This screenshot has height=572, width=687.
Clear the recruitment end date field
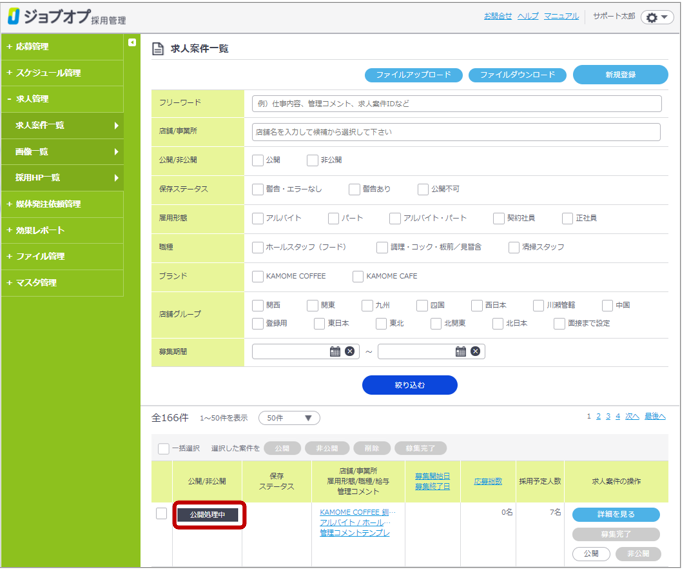[475, 351]
